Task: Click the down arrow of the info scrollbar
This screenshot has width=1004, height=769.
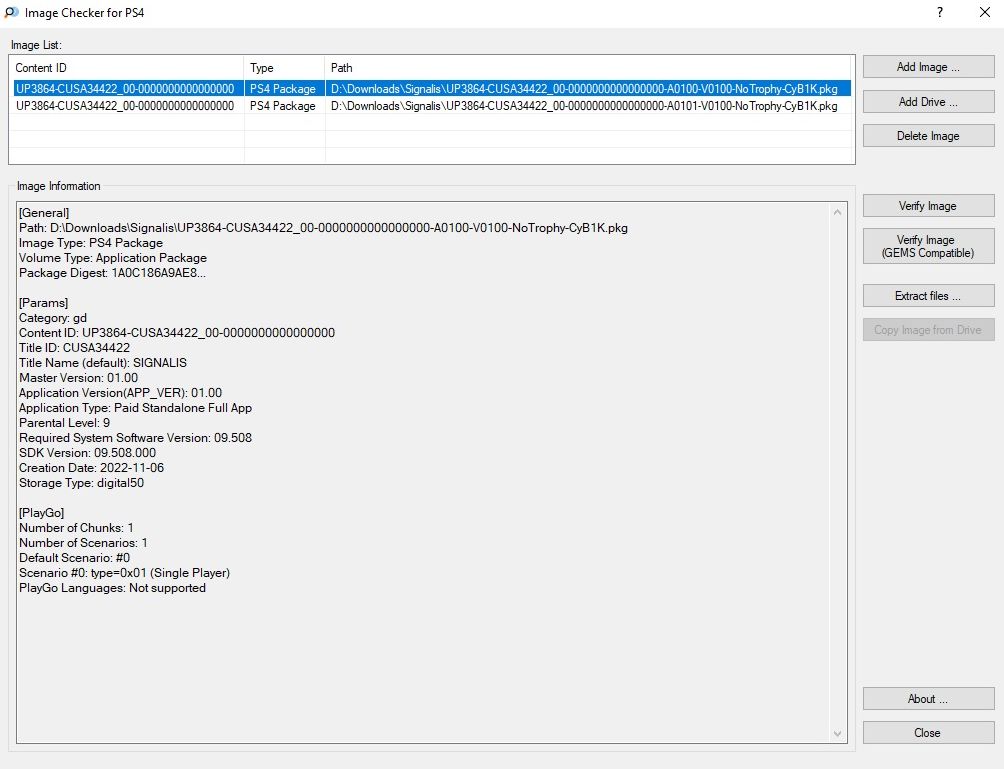Action: coord(838,734)
